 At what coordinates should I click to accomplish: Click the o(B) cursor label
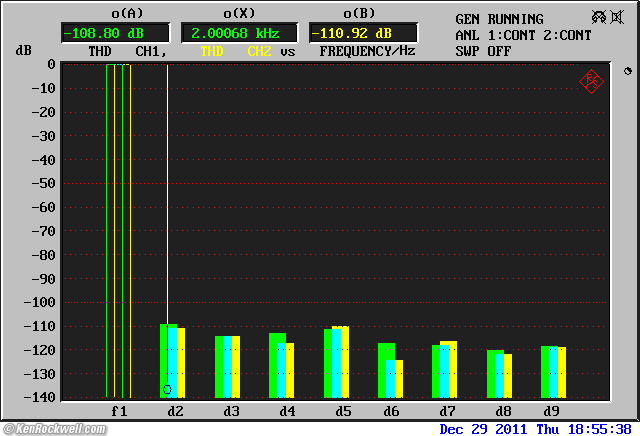pyautogui.click(x=359, y=13)
